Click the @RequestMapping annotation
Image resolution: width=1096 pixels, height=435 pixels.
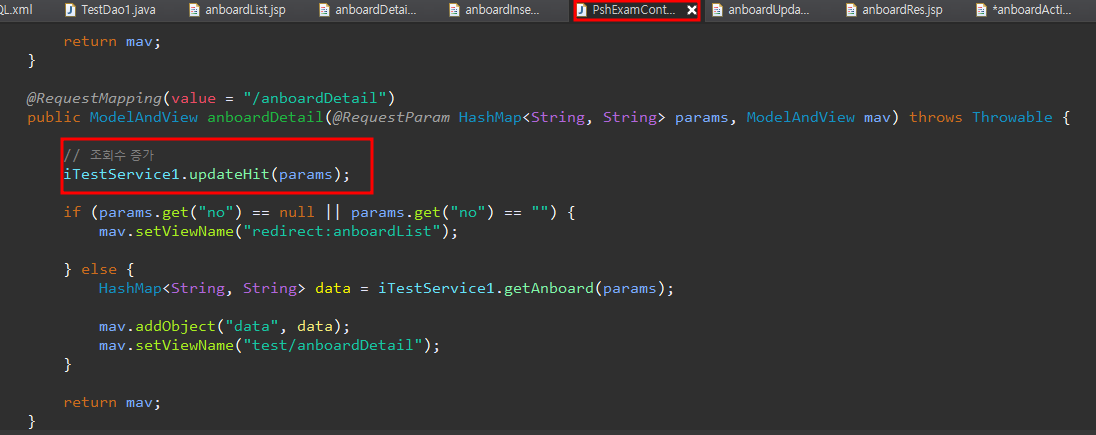pos(95,97)
